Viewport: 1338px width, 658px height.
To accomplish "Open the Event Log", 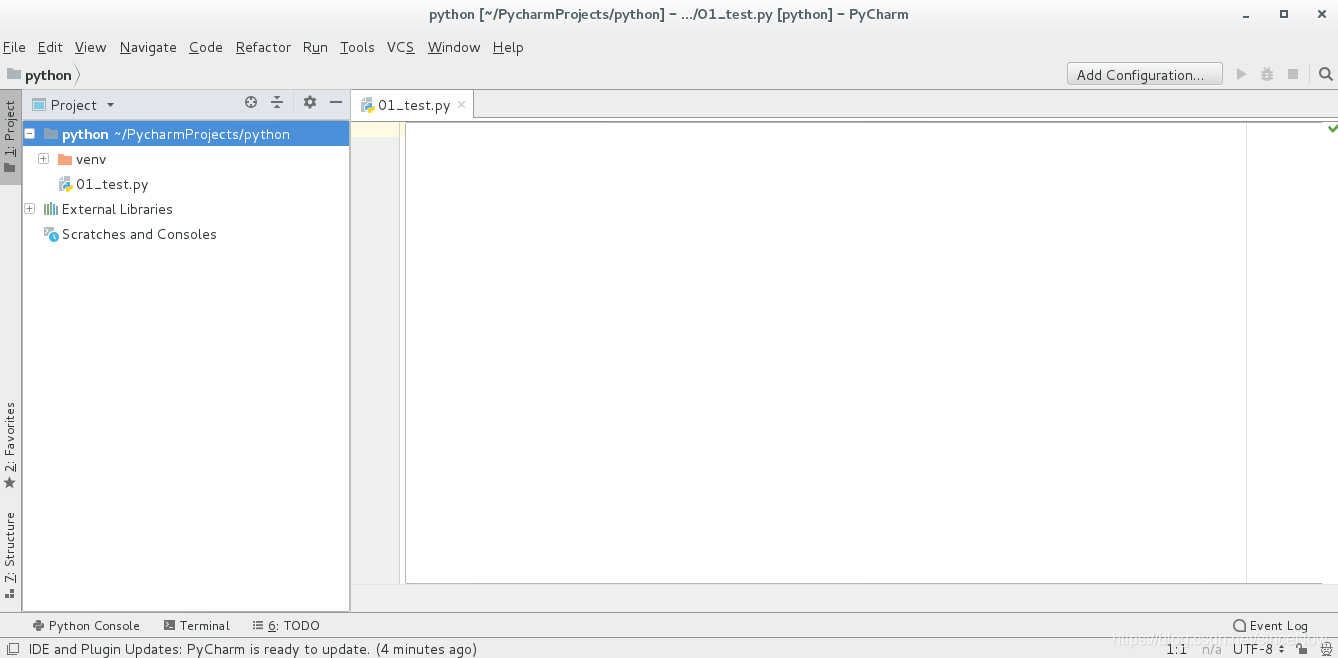I will (x=1271, y=625).
